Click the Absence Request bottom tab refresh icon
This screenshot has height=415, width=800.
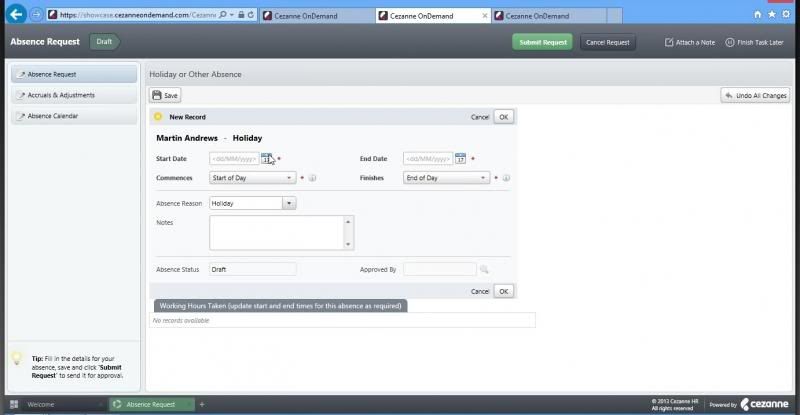[117, 404]
